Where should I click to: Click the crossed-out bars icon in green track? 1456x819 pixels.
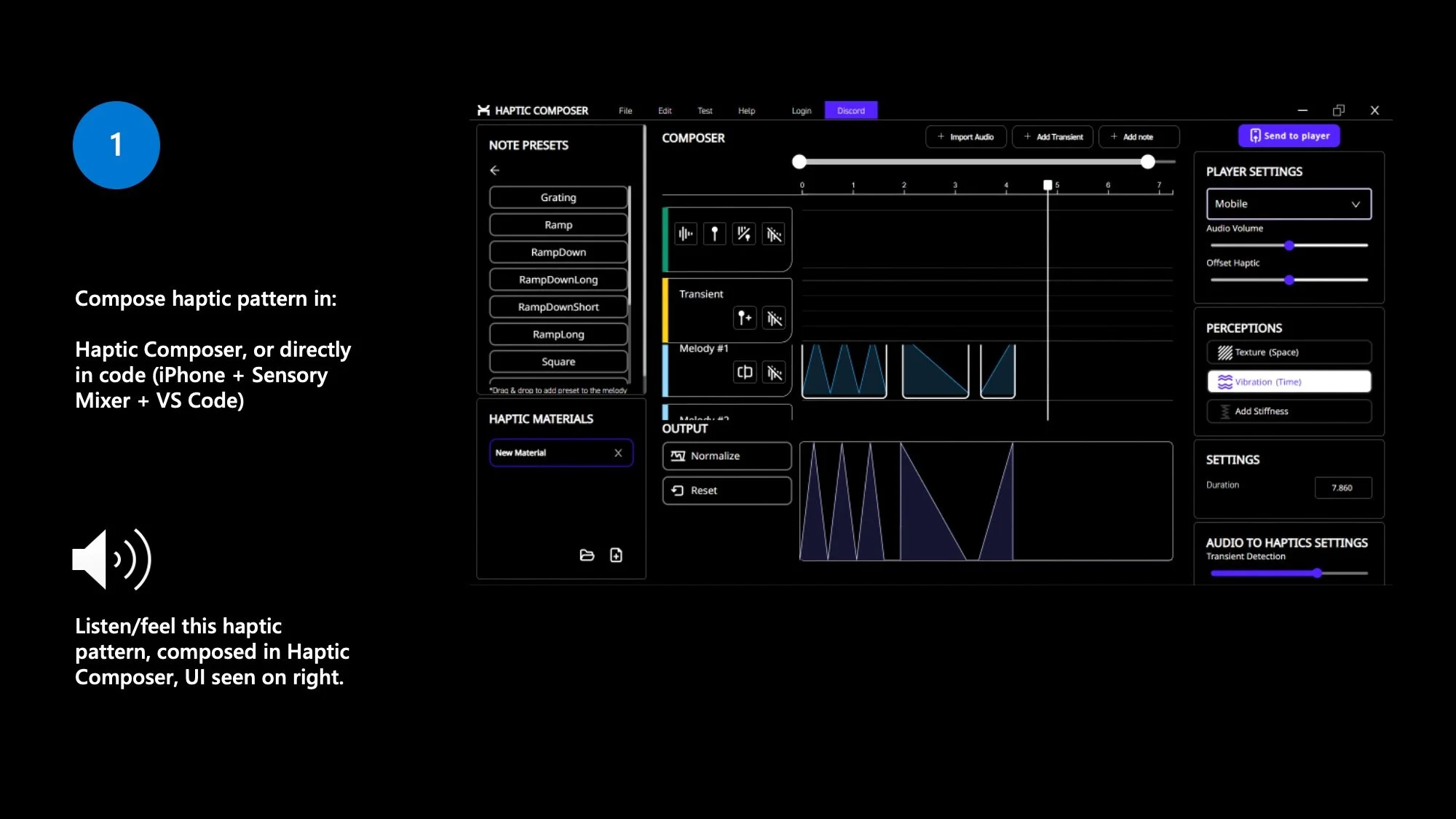[x=774, y=234]
